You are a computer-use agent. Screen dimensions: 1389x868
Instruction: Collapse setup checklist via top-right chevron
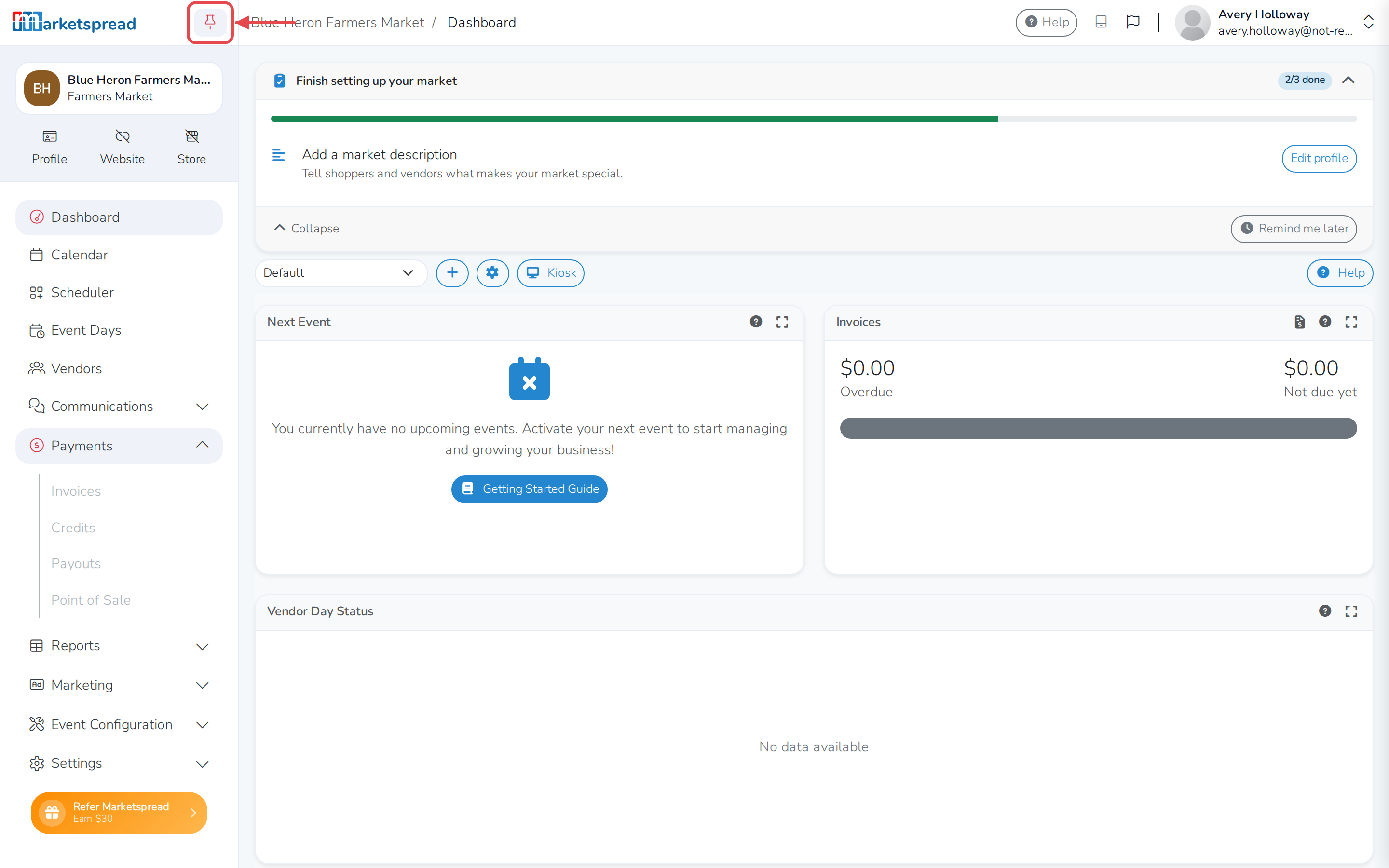click(x=1348, y=81)
